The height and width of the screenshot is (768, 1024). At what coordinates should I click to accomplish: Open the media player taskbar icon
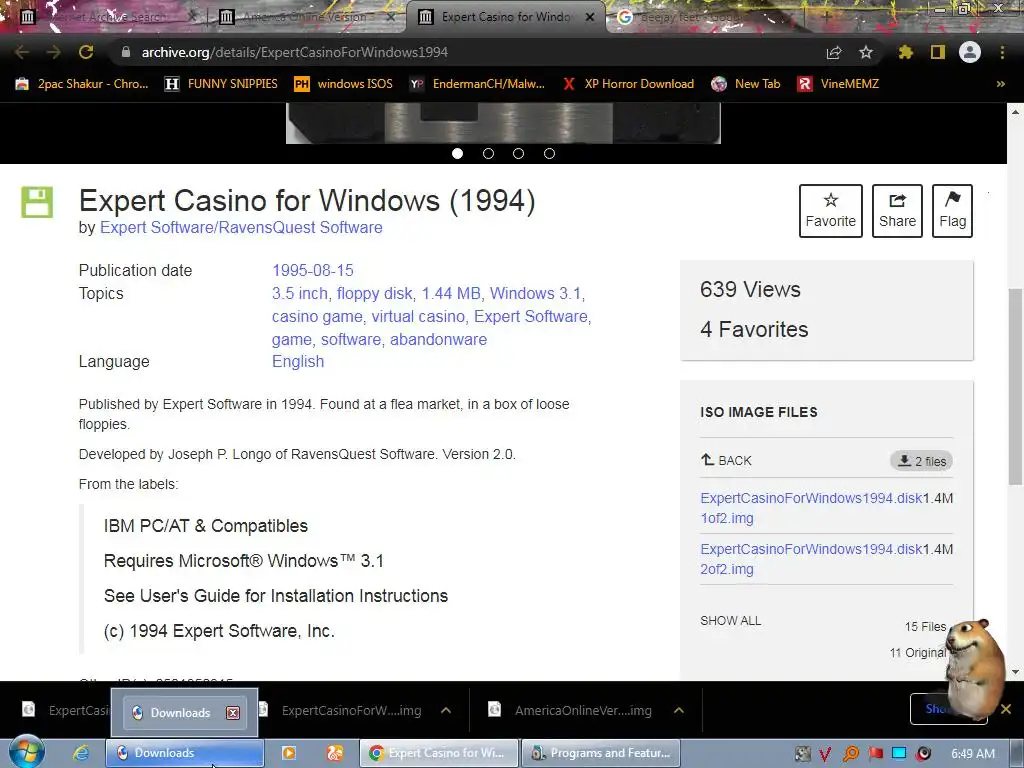click(x=288, y=753)
